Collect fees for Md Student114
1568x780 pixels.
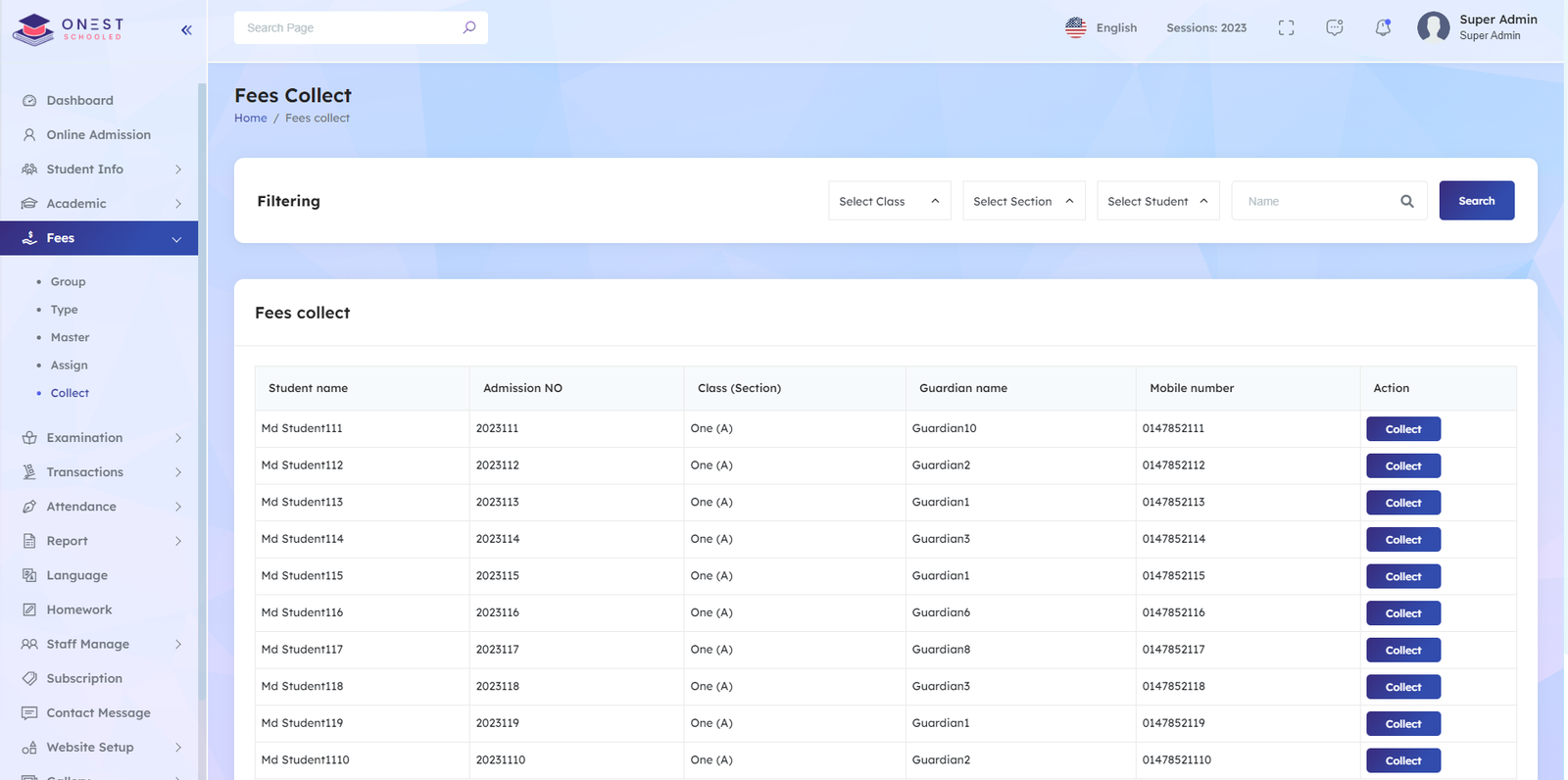tap(1403, 540)
